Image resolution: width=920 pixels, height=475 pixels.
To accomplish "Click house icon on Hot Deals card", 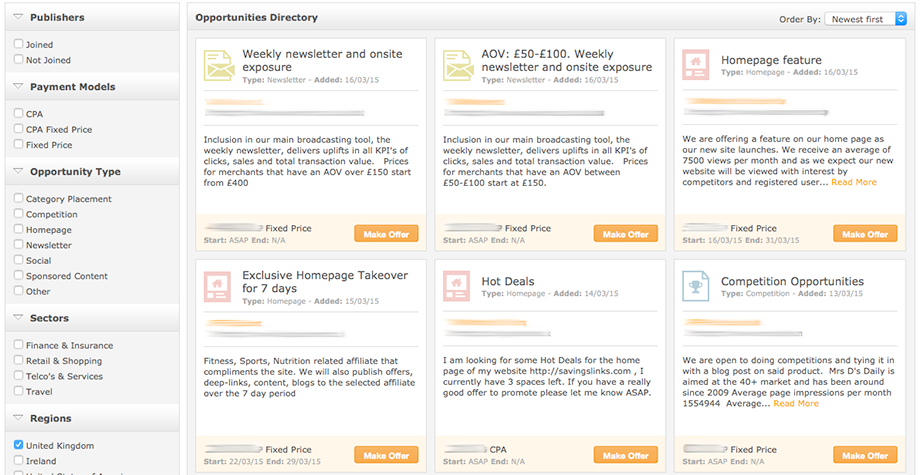I will point(457,286).
